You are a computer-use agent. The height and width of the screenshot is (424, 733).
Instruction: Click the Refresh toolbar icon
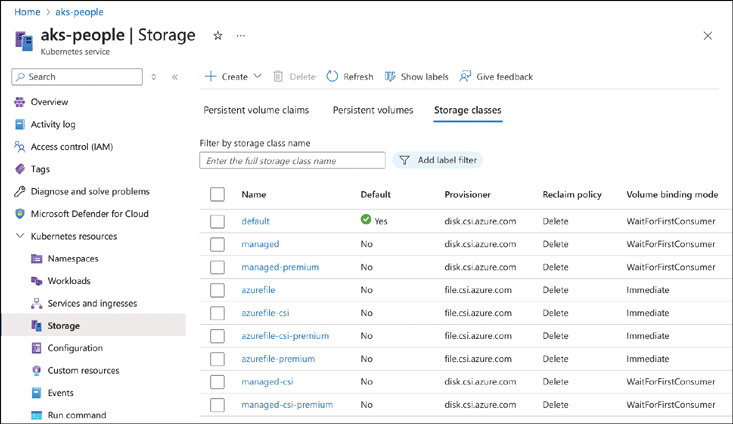(333, 76)
